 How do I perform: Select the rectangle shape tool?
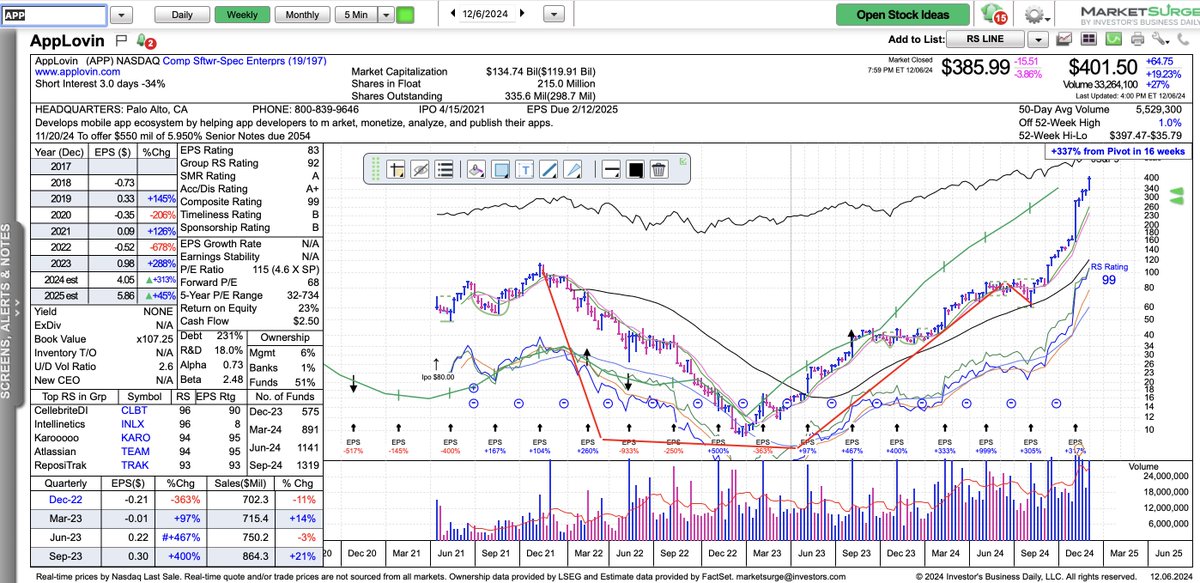pyautogui.click(x=501, y=170)
